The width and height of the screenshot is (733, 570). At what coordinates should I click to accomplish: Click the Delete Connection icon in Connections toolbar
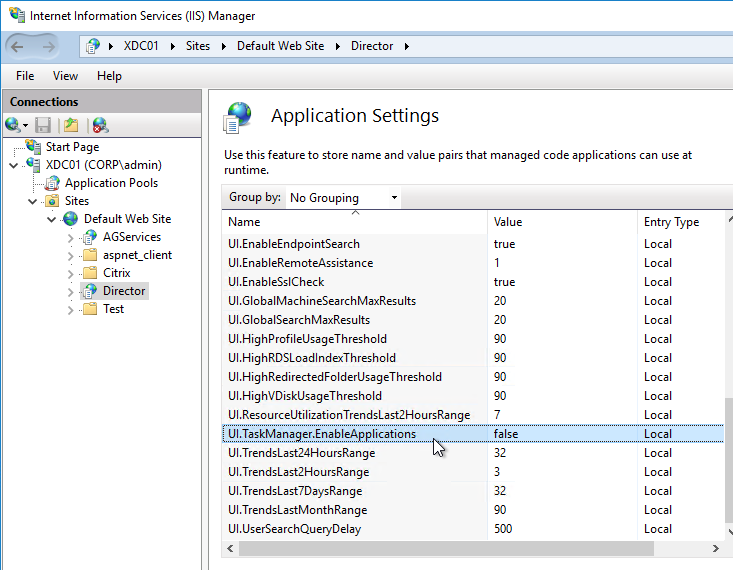click(x=100, y=125)
